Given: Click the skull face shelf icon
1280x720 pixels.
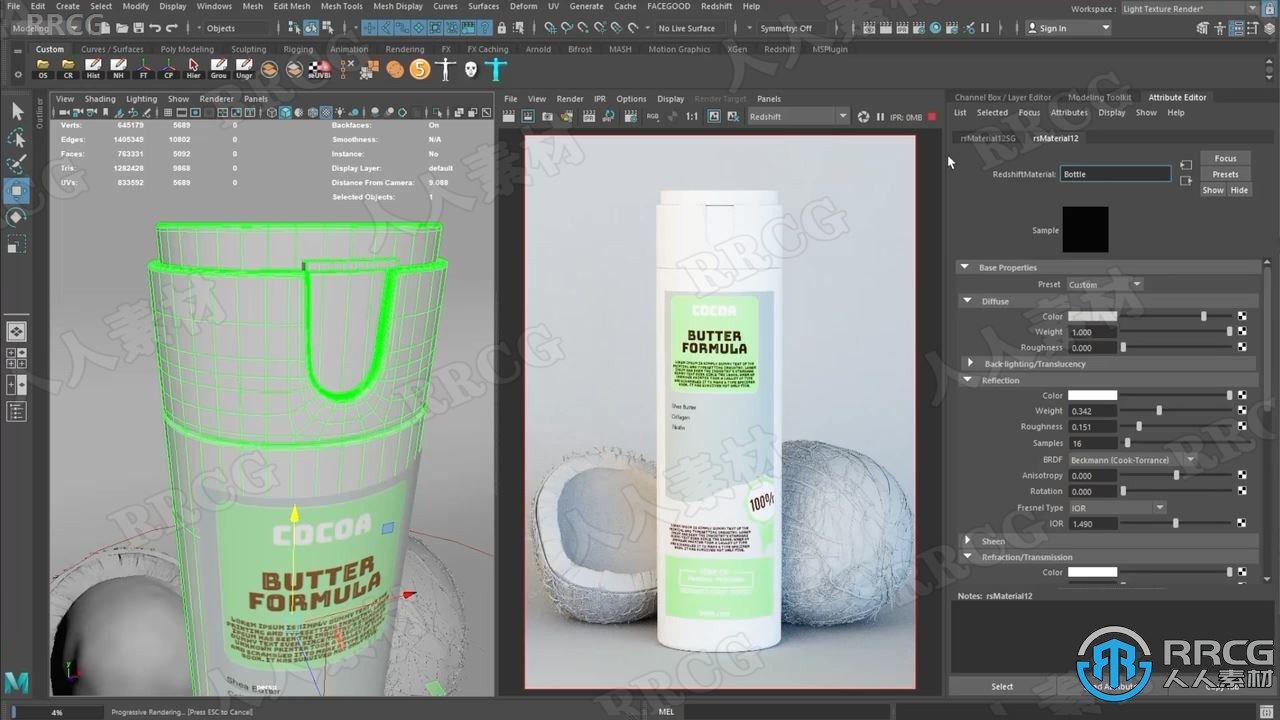Looking at the screenshot, I should pos(470,69).
